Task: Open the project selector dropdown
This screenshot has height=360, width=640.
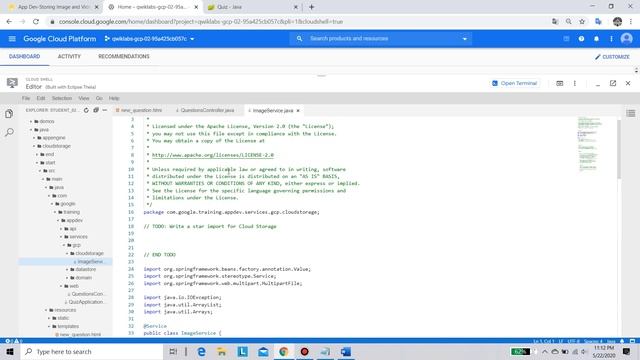Action: (x=149, y=39)
